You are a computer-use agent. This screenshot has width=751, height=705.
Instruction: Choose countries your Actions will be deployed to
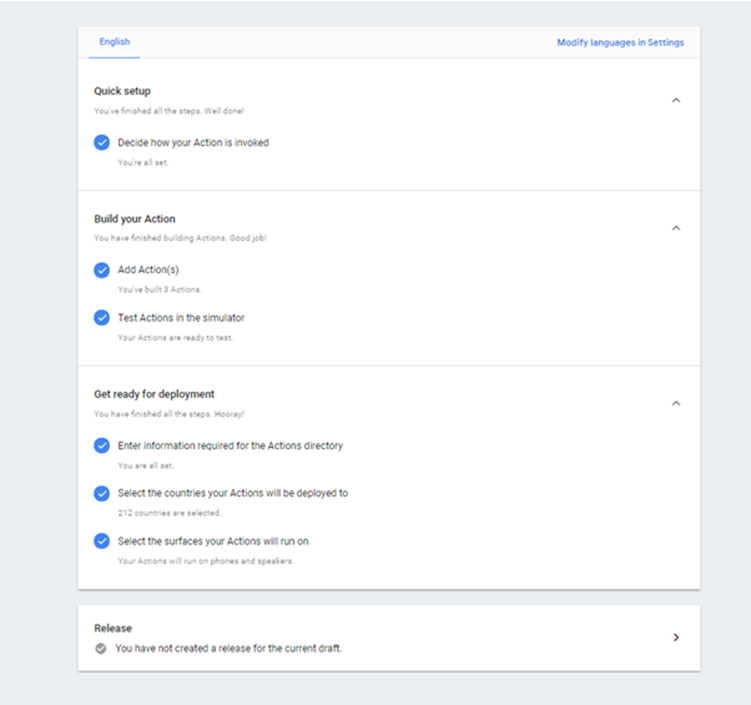tap(232, 494)
